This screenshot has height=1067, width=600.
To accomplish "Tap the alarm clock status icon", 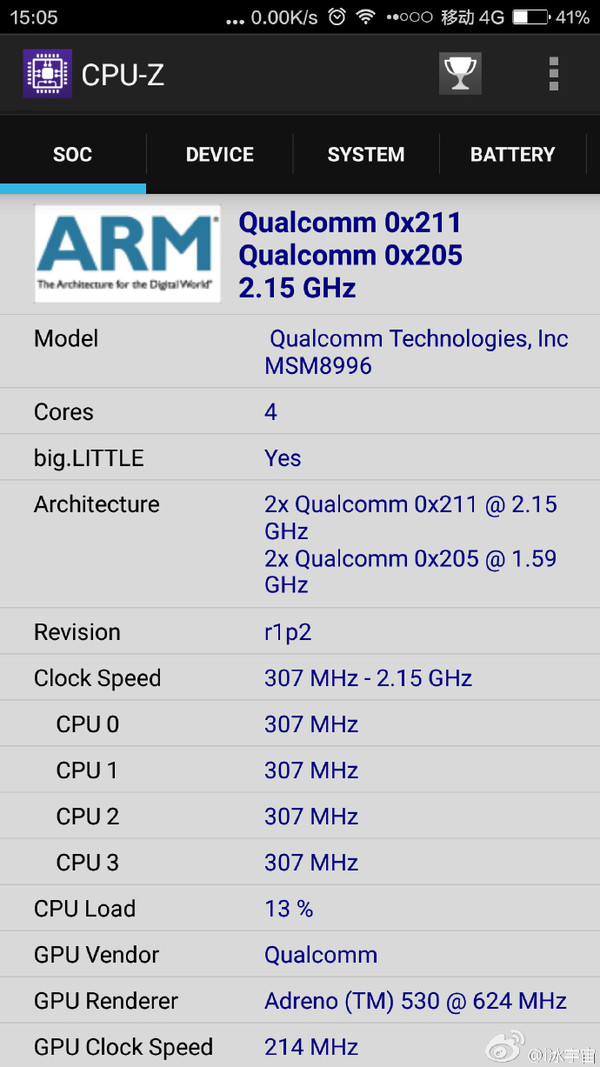I will 337,18.
